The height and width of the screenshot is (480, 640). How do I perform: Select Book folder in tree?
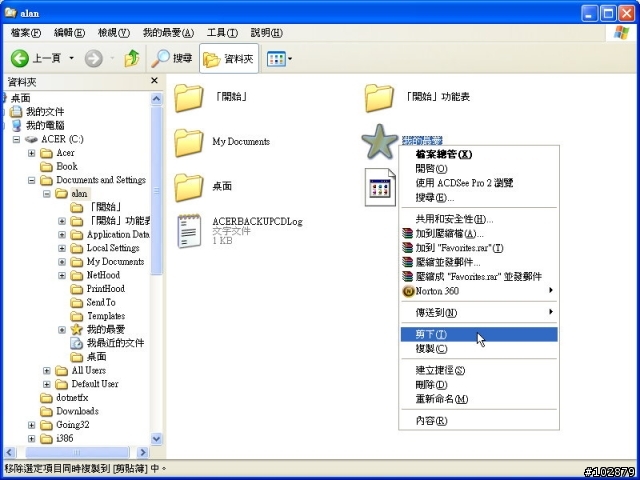pos(59,167)
